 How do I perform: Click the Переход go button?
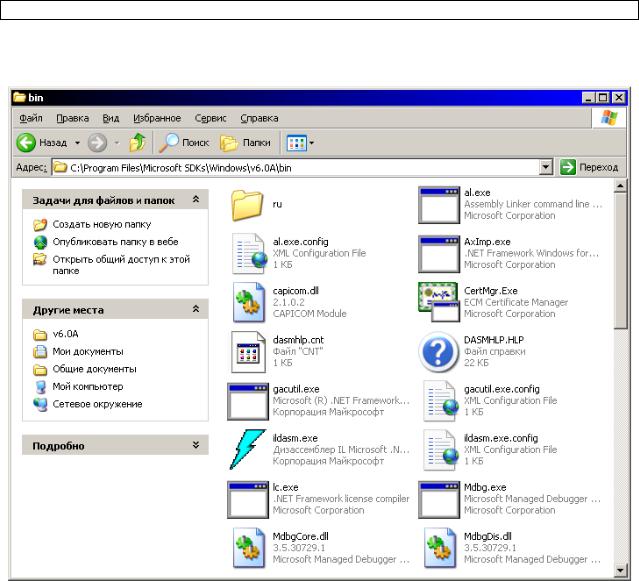point(589,167)
